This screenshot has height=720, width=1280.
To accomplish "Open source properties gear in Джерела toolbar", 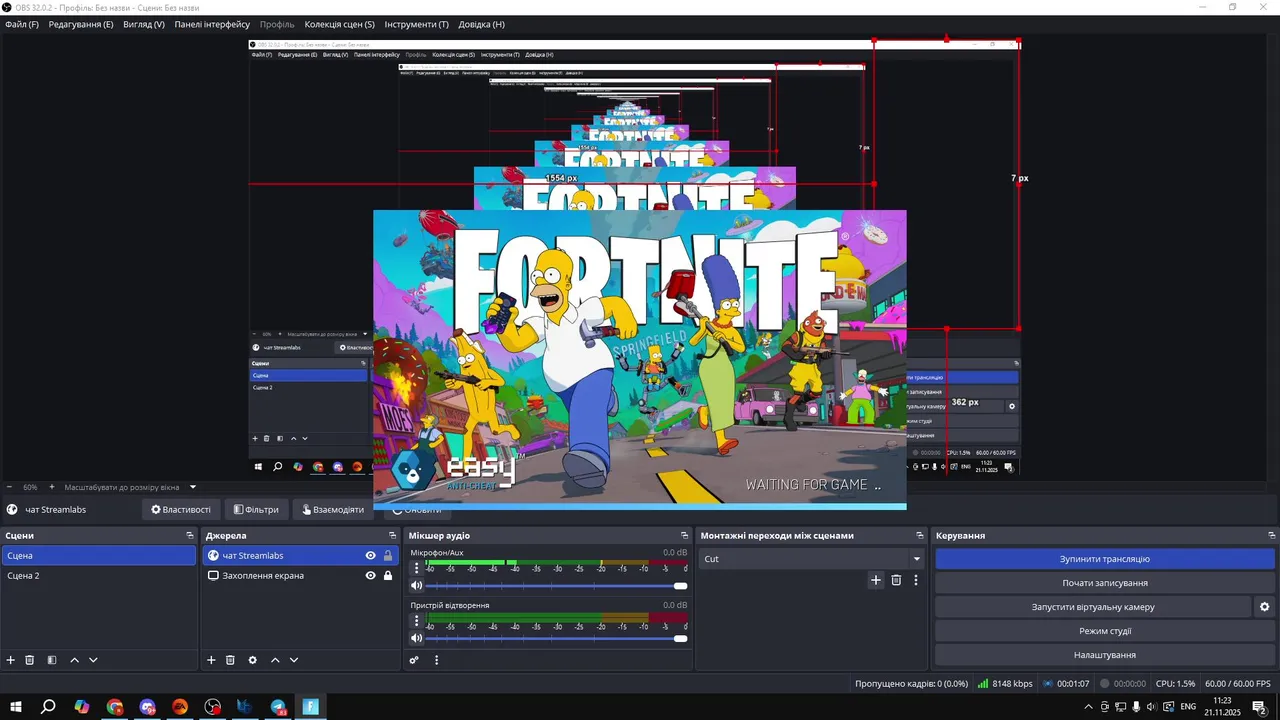I will point(252,660).
